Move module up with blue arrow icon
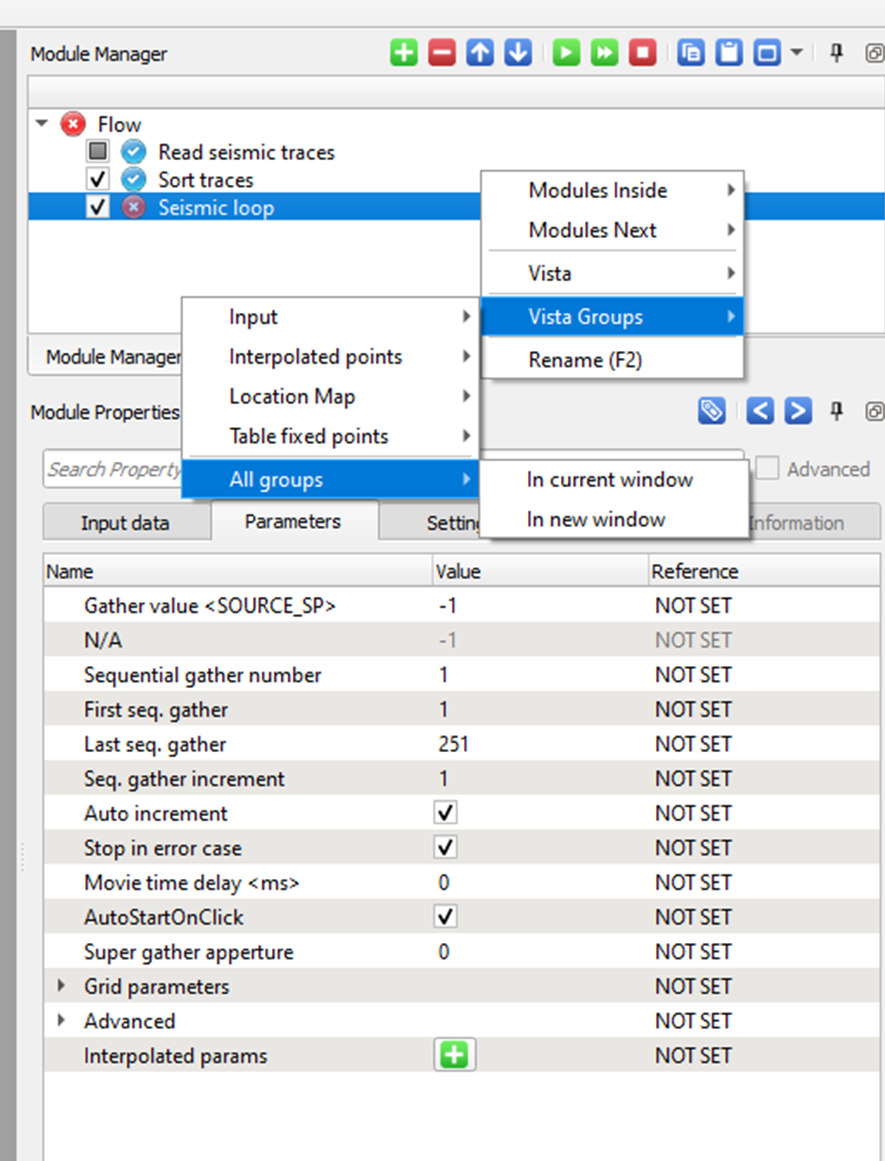Viewport: 885px width, 1161px height. 480,53
